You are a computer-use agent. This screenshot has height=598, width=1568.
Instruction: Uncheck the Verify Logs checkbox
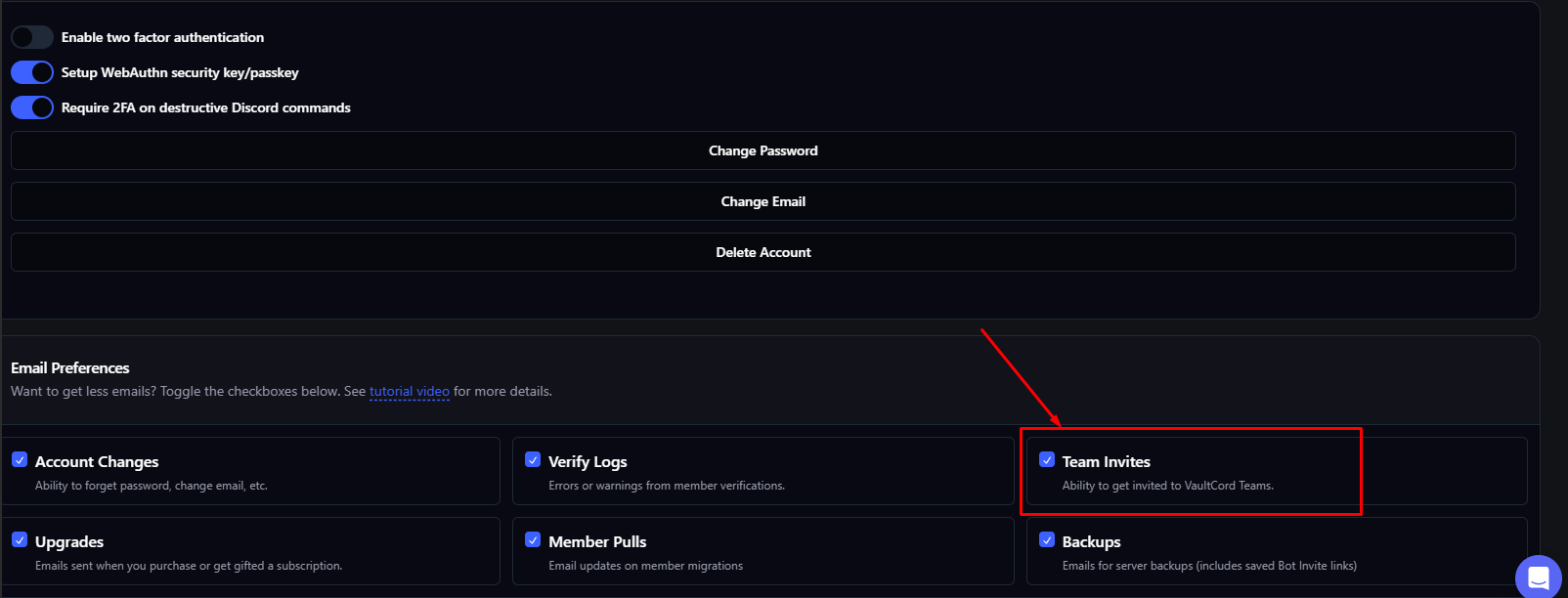(x=533, y=459)
